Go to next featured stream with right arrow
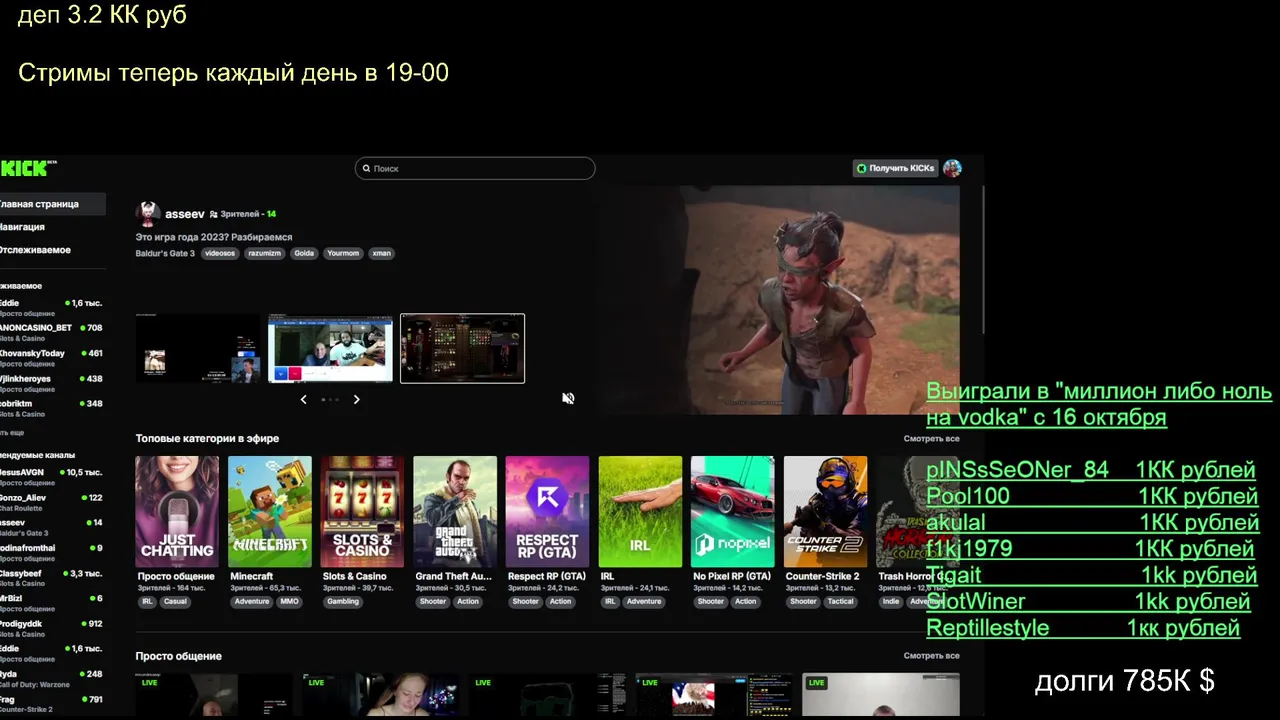The image size is (1280, 720). (356, 399)
